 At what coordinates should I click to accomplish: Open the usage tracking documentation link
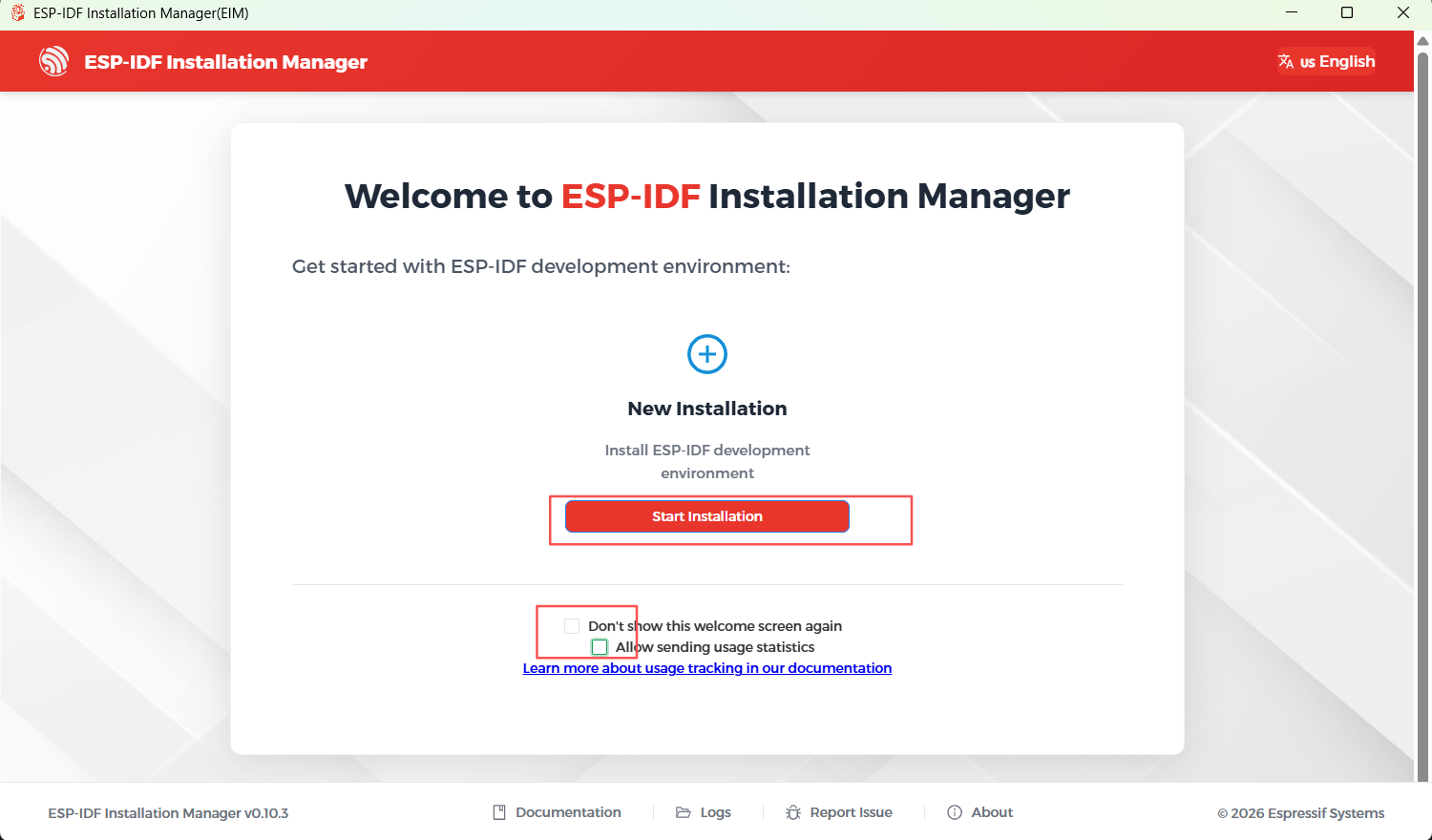click(x=707, y=668)
